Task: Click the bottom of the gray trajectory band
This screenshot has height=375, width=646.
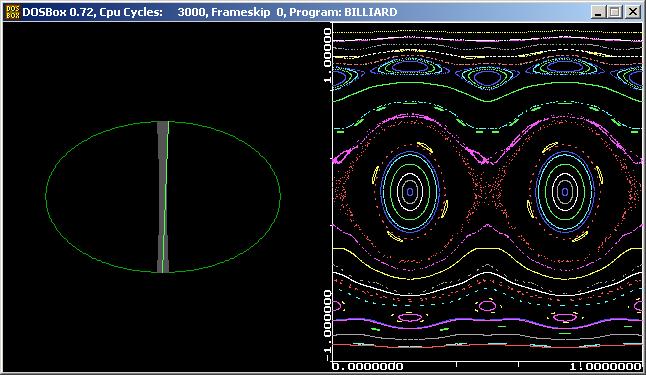Action: coord(163,270)
